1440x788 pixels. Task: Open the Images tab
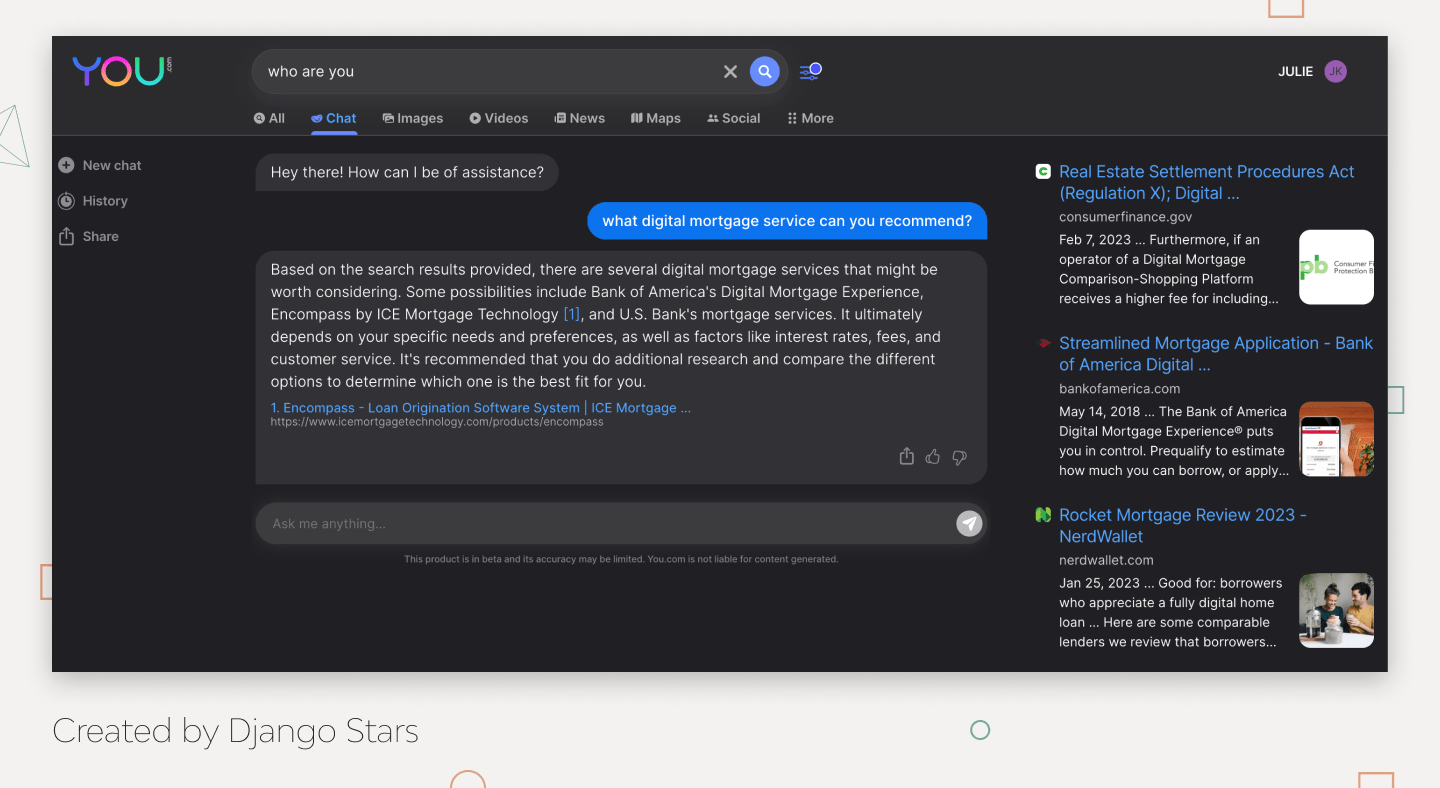coord(413,118)
